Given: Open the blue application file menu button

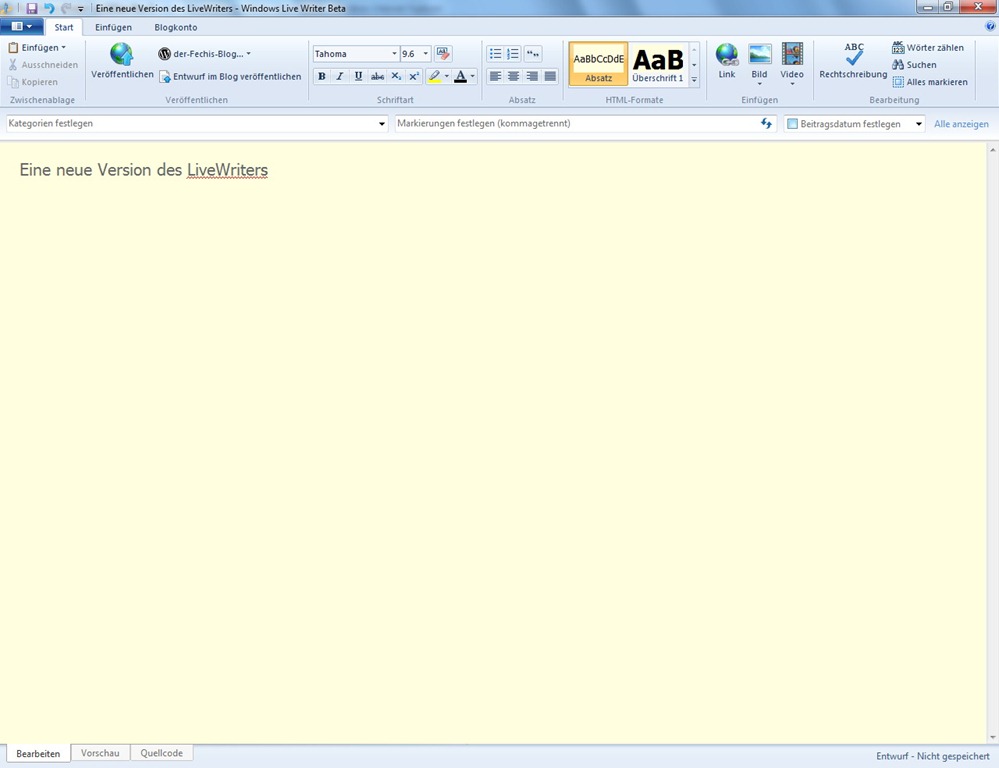Looking at the screenshot, I should 22,27.
